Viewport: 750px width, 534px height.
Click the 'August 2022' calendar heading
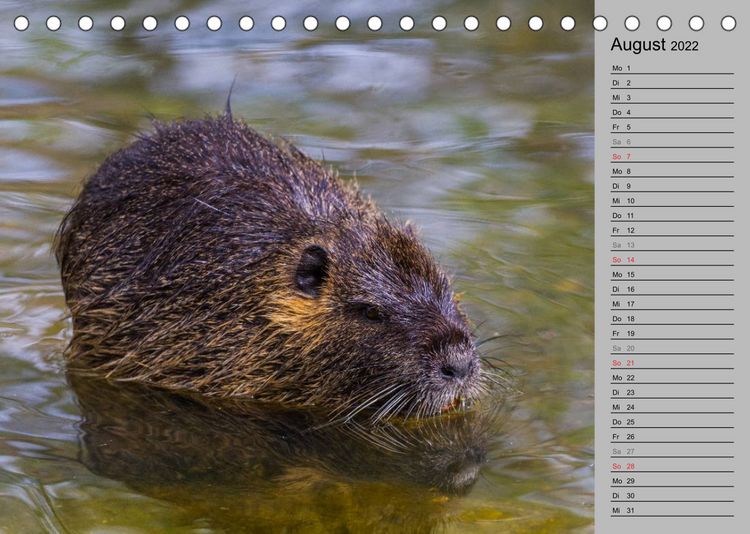click(654, 45)
